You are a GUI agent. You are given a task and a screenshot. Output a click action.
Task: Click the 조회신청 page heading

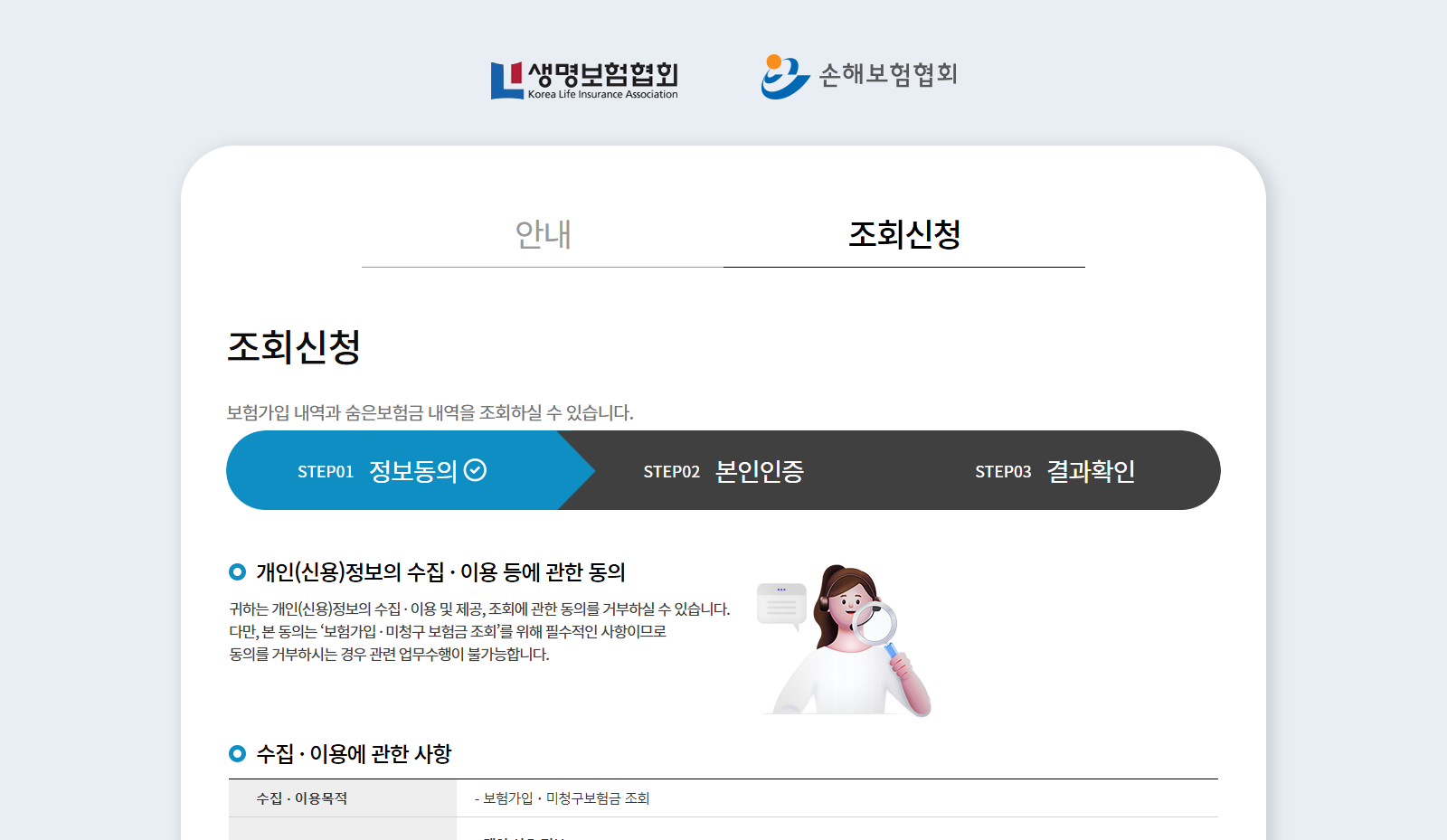point(294,346)
